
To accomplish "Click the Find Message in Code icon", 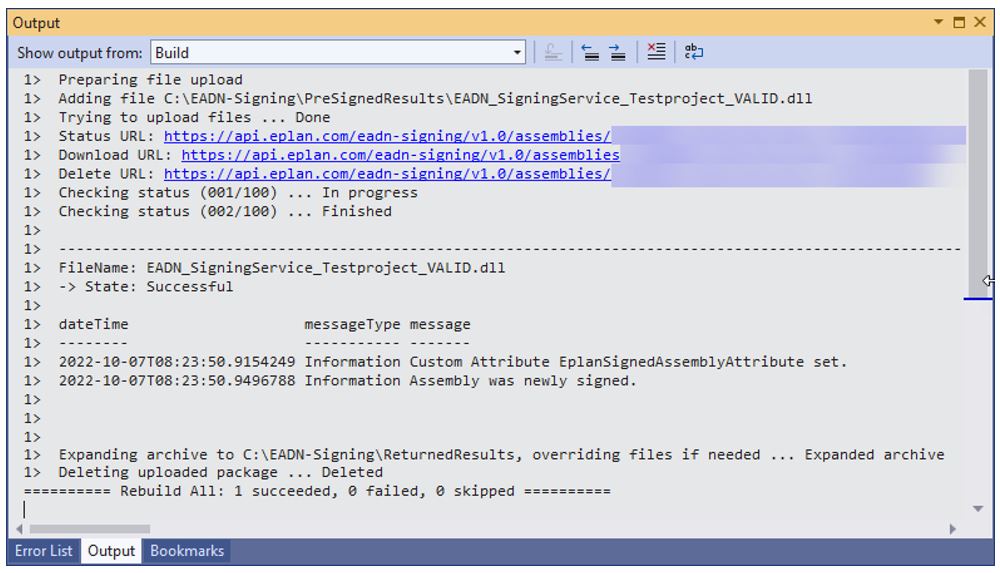I will click(x=553, y=53).
